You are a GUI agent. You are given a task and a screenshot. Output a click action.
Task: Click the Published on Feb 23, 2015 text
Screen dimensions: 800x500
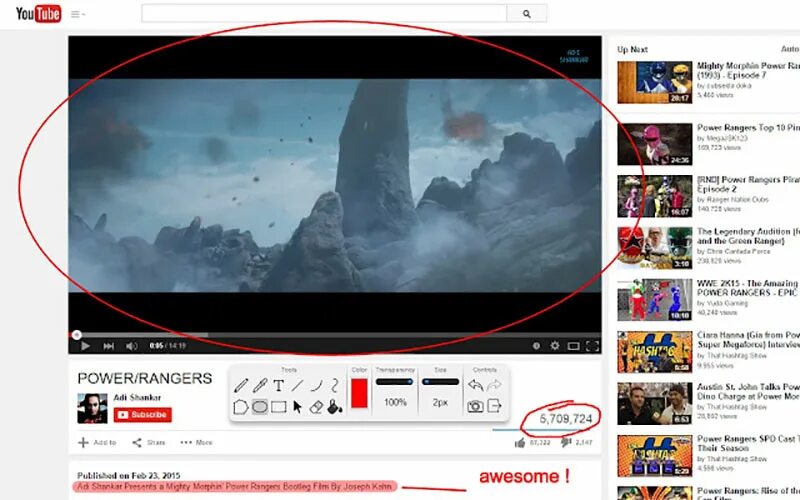[x=129, y=476]
